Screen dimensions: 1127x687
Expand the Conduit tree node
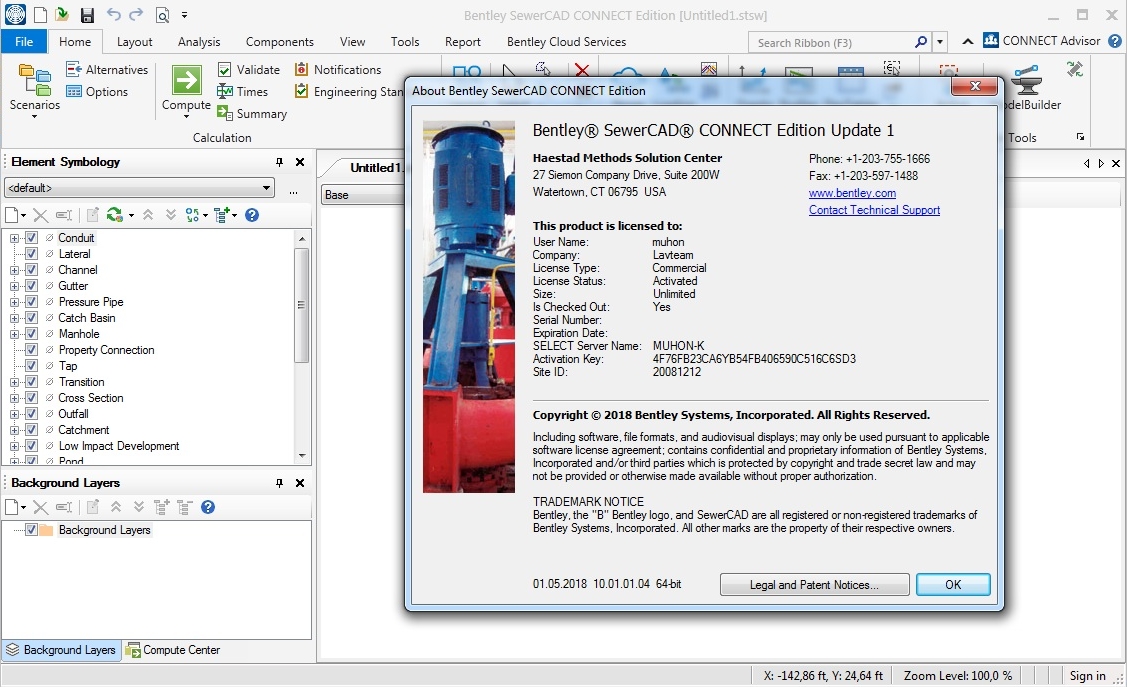tap(14, 238)
